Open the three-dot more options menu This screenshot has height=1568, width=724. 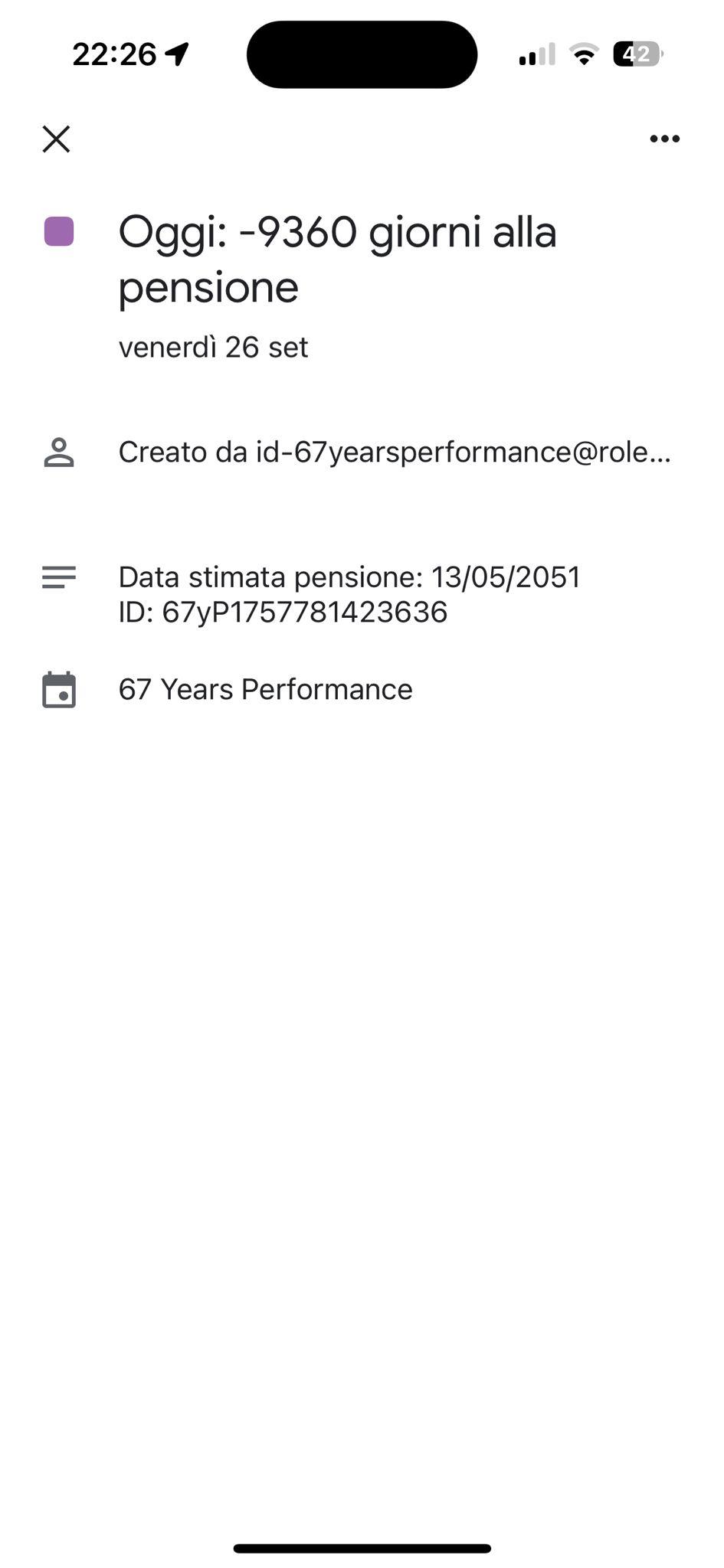(x=664, y=139)
